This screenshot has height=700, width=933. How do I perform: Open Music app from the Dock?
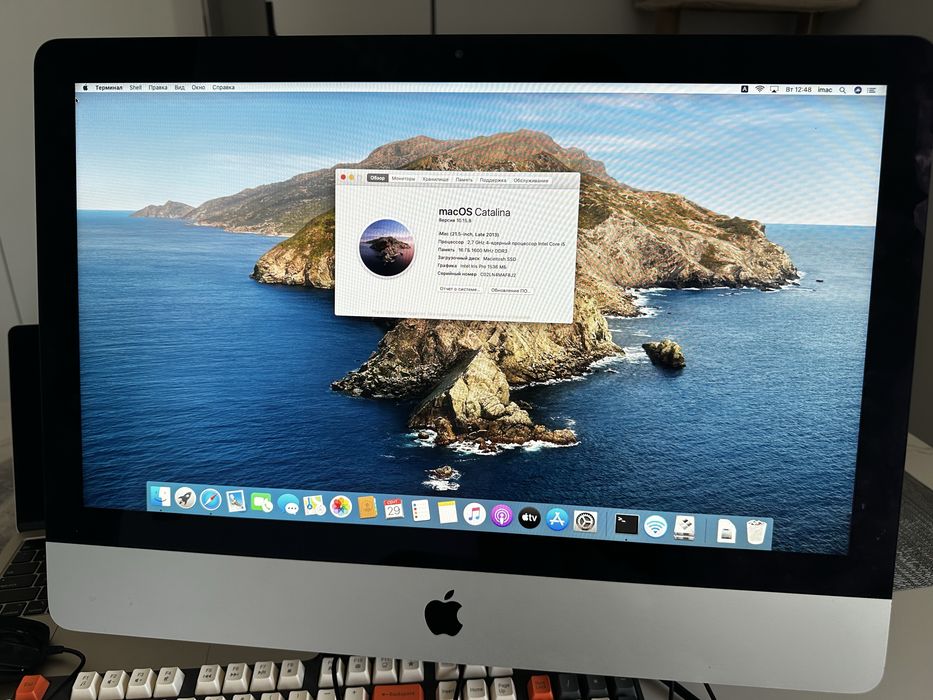[474, 514]
